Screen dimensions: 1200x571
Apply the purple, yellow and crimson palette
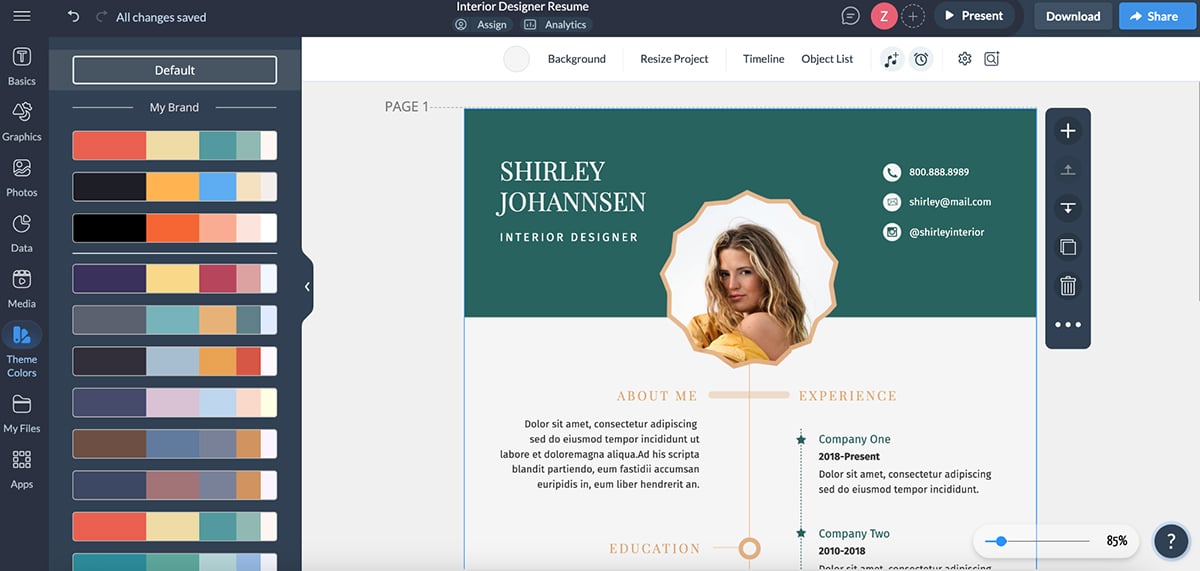[174, 278]
